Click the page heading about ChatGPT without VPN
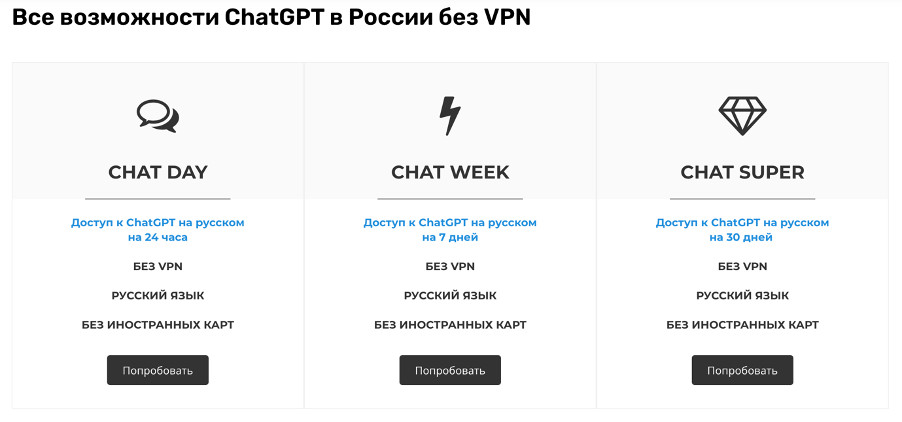This screenshot has width=902, height=422. coord(271,18)
